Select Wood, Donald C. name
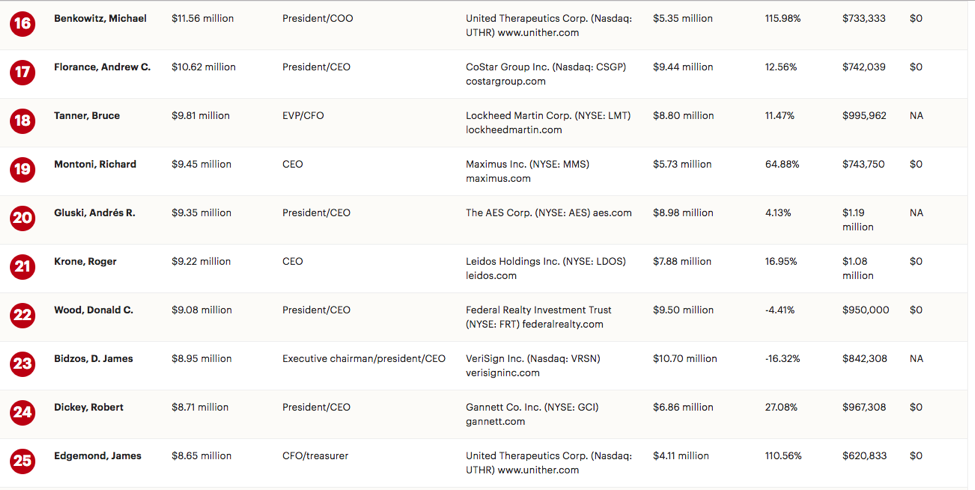 [x=93, y=310]
